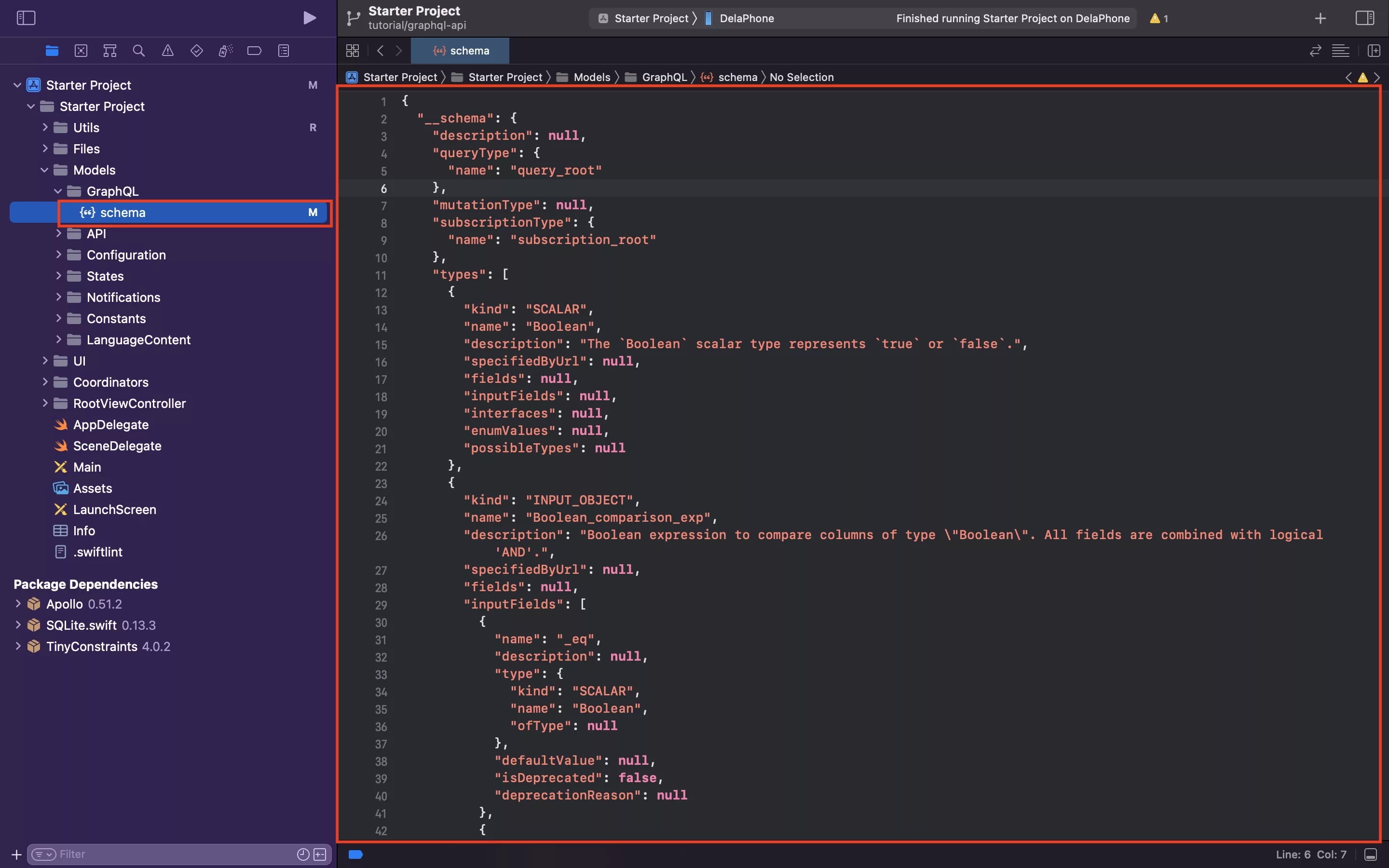1389x868 pixels.
Task: Click the Run play button
Action: pyautogui.click(x=309, y=18)
